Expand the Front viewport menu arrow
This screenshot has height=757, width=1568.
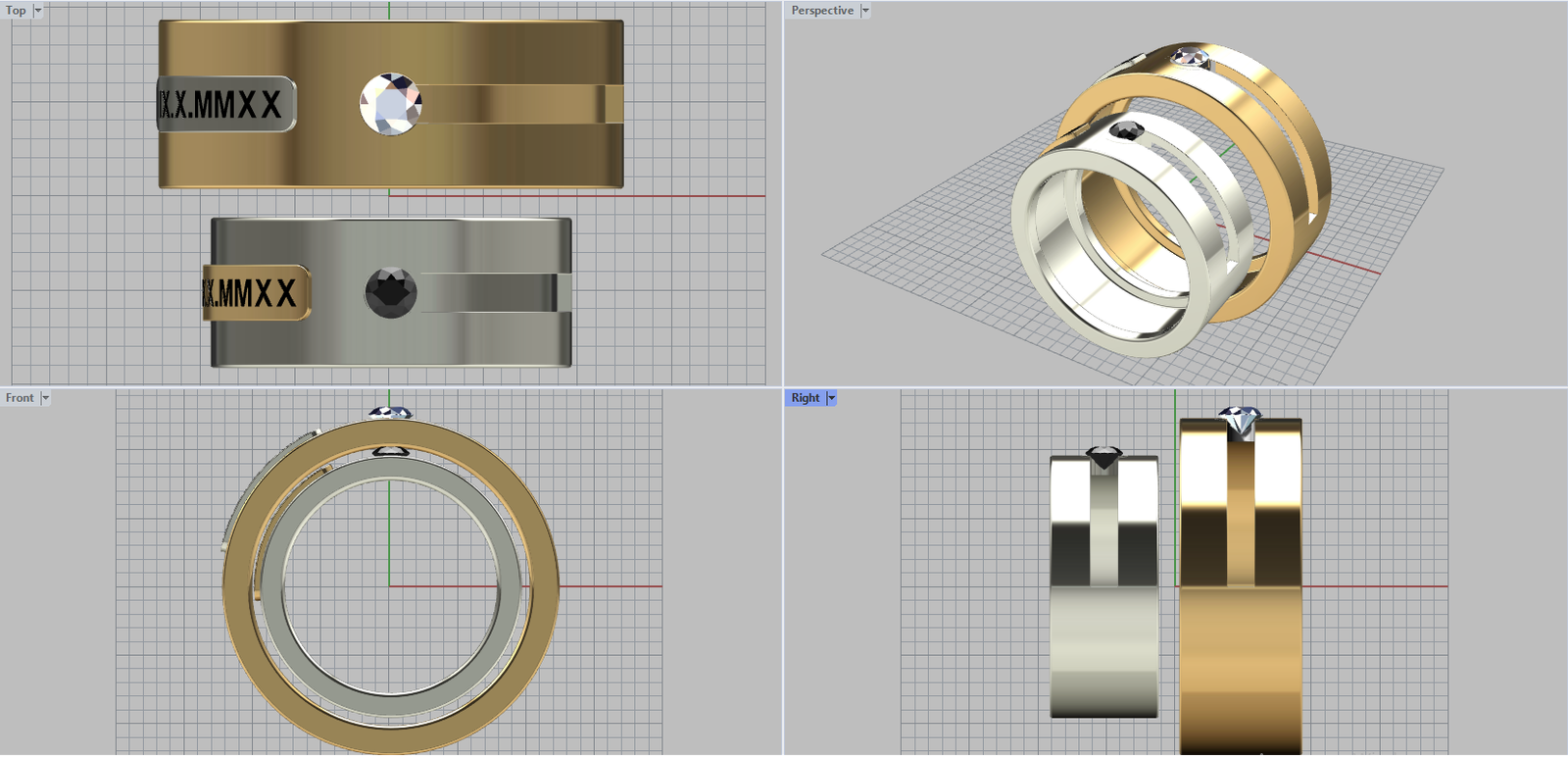click(45, 398)
